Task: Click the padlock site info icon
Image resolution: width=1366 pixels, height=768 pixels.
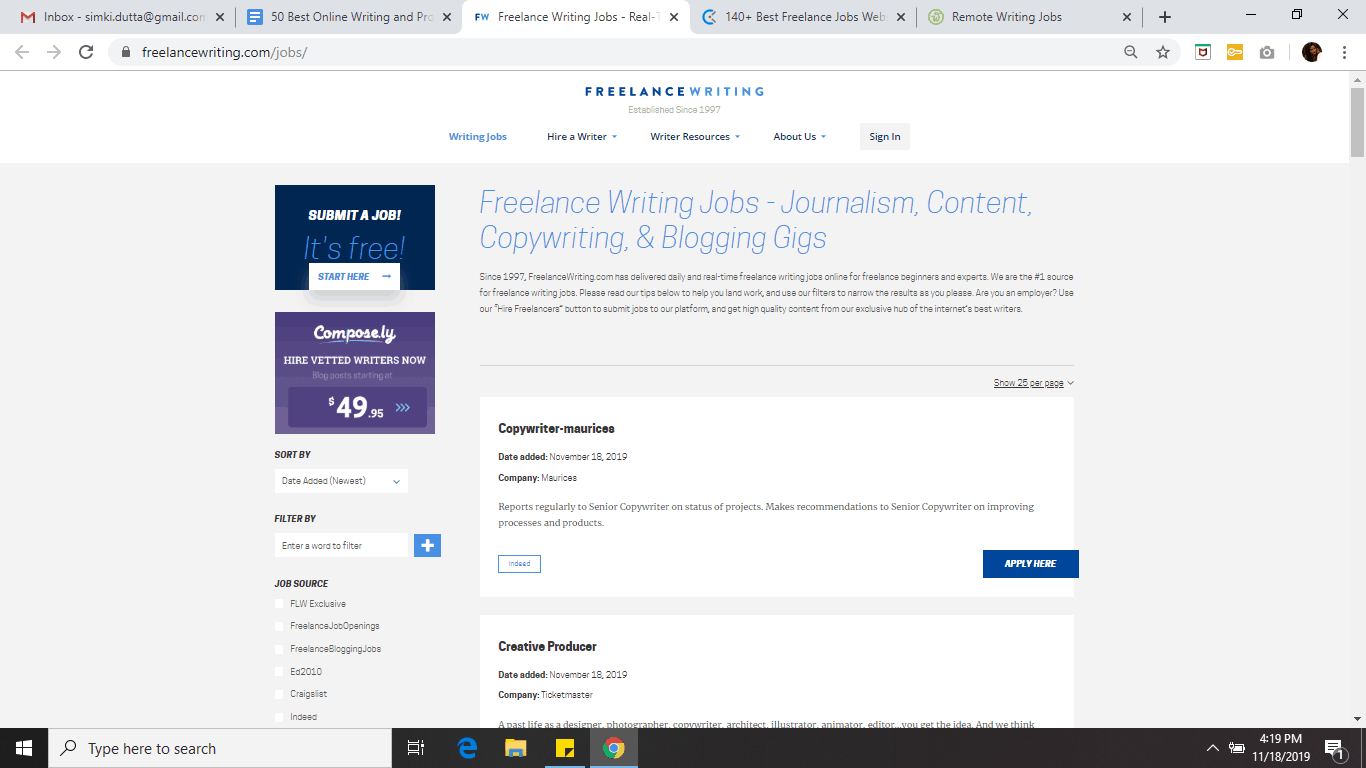Action: [126, 52]
